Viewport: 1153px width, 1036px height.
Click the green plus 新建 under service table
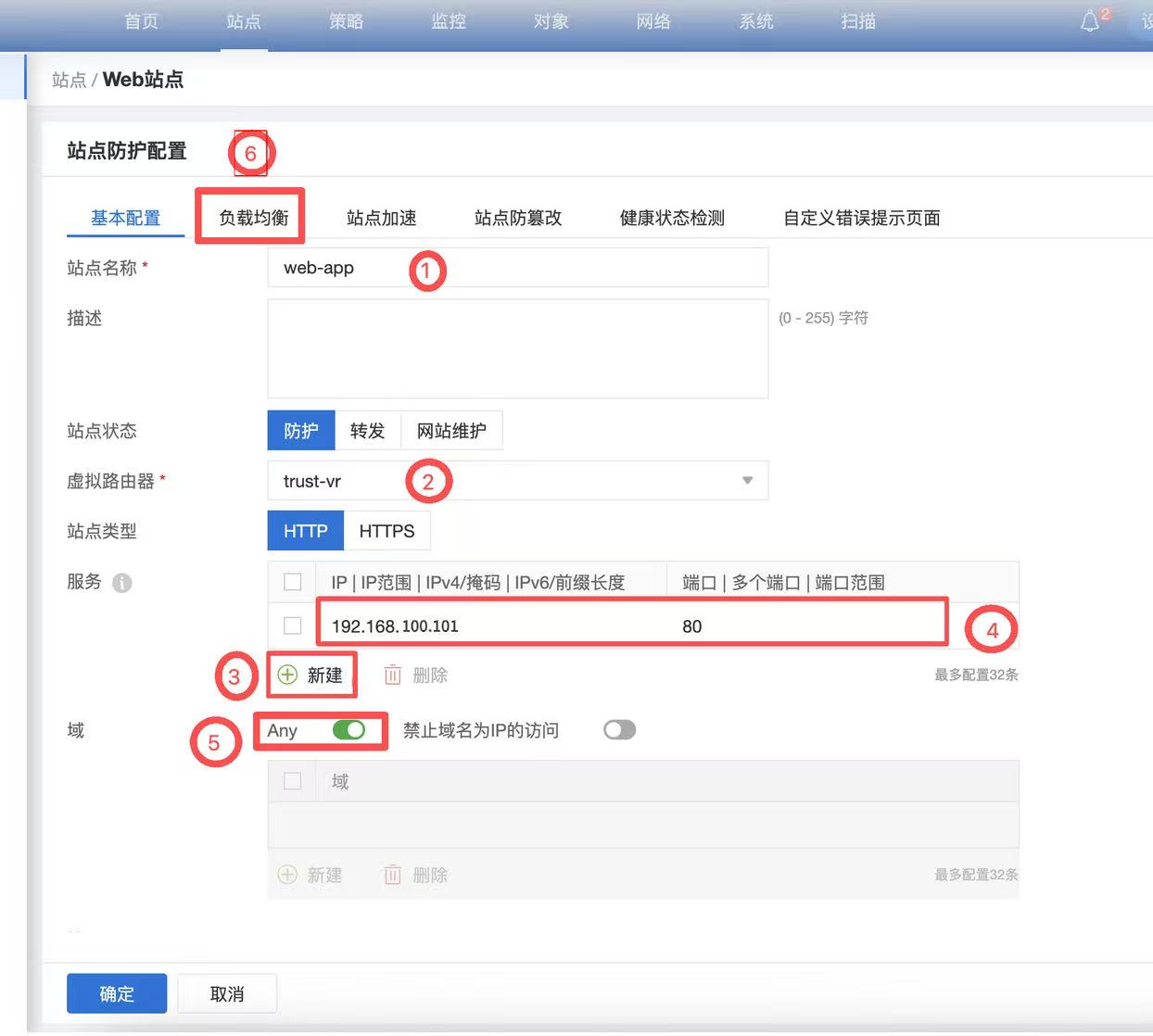coord(311,675)
